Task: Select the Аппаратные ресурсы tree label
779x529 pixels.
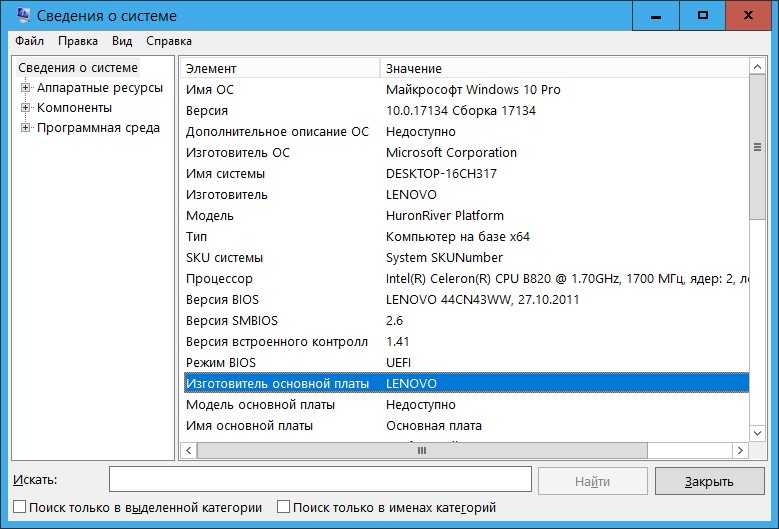Action: pyautogui.click(x=100, y=88)
